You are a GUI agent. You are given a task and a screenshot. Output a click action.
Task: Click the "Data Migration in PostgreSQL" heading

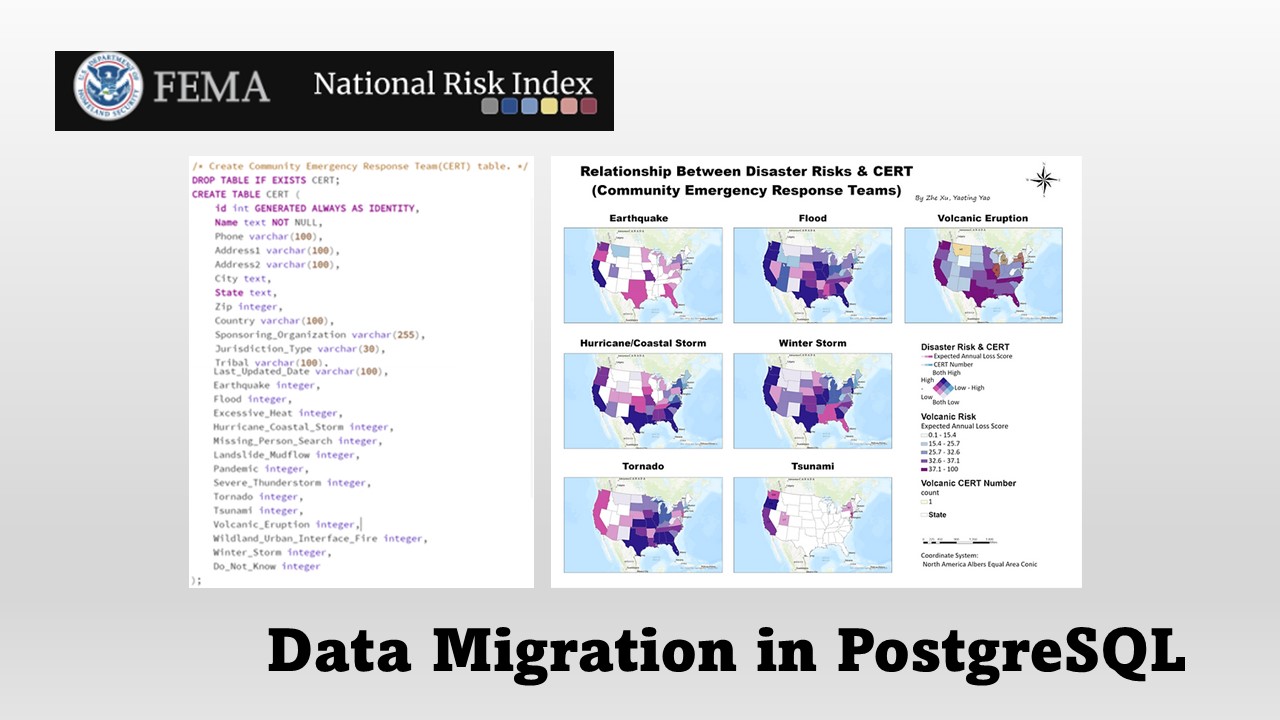click(x=726, y=652)
